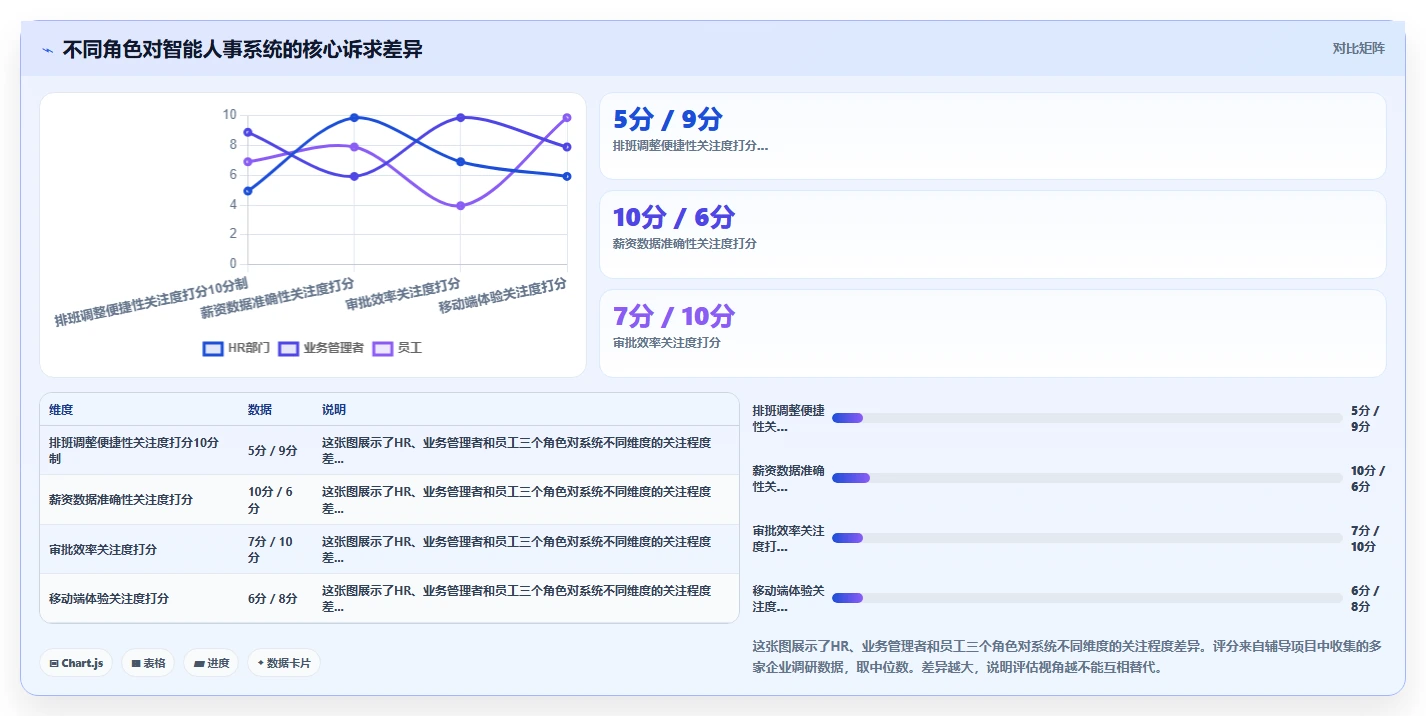Open the 10分 / 6分 data card
Image resolution: width=1426 pixels, height=716 pixels.
(x=992, y=234)
